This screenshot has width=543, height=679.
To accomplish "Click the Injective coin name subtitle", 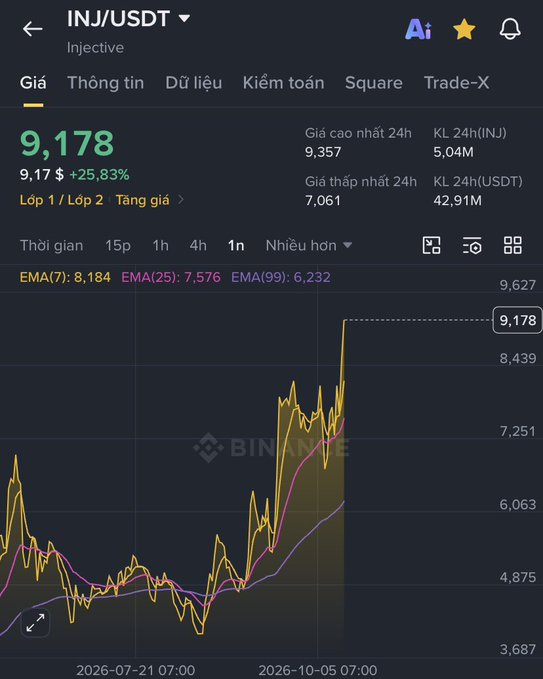I will 95,47.
